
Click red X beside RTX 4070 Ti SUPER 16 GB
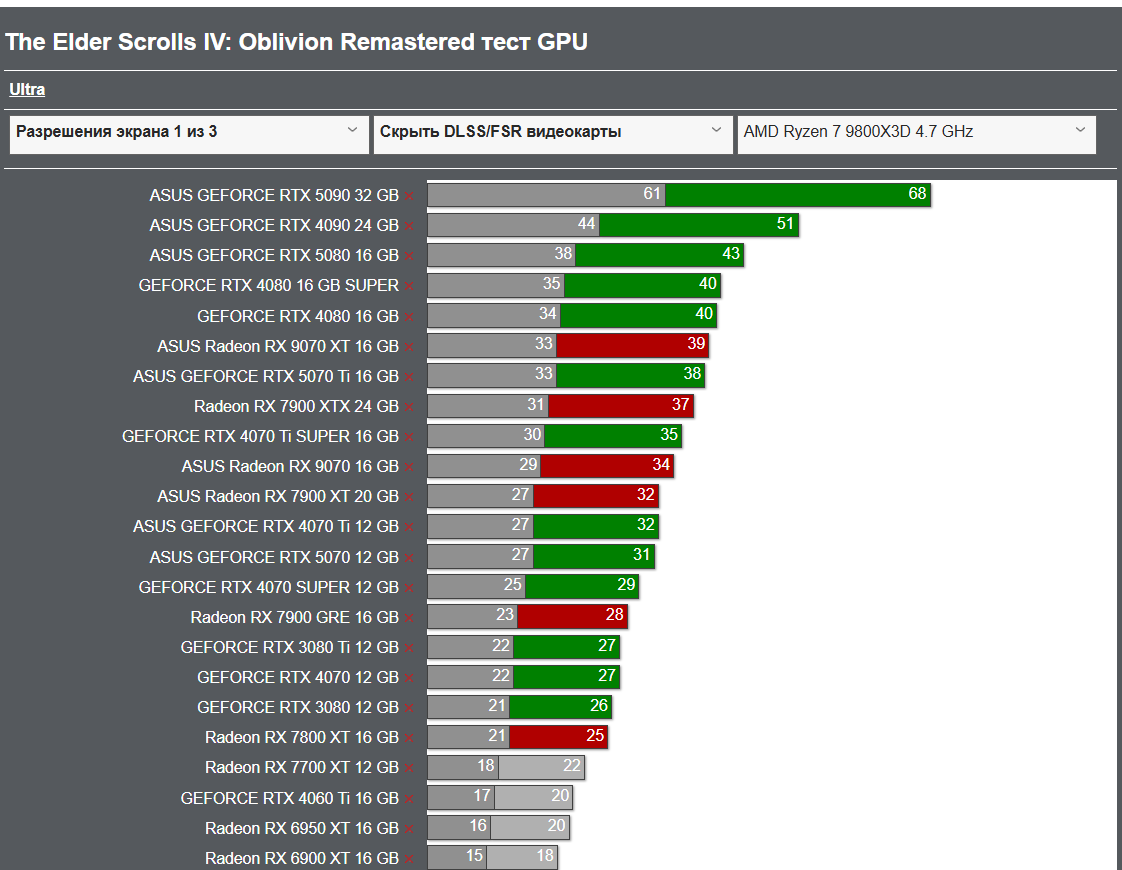pyautogui.click(x=409, y=437)
